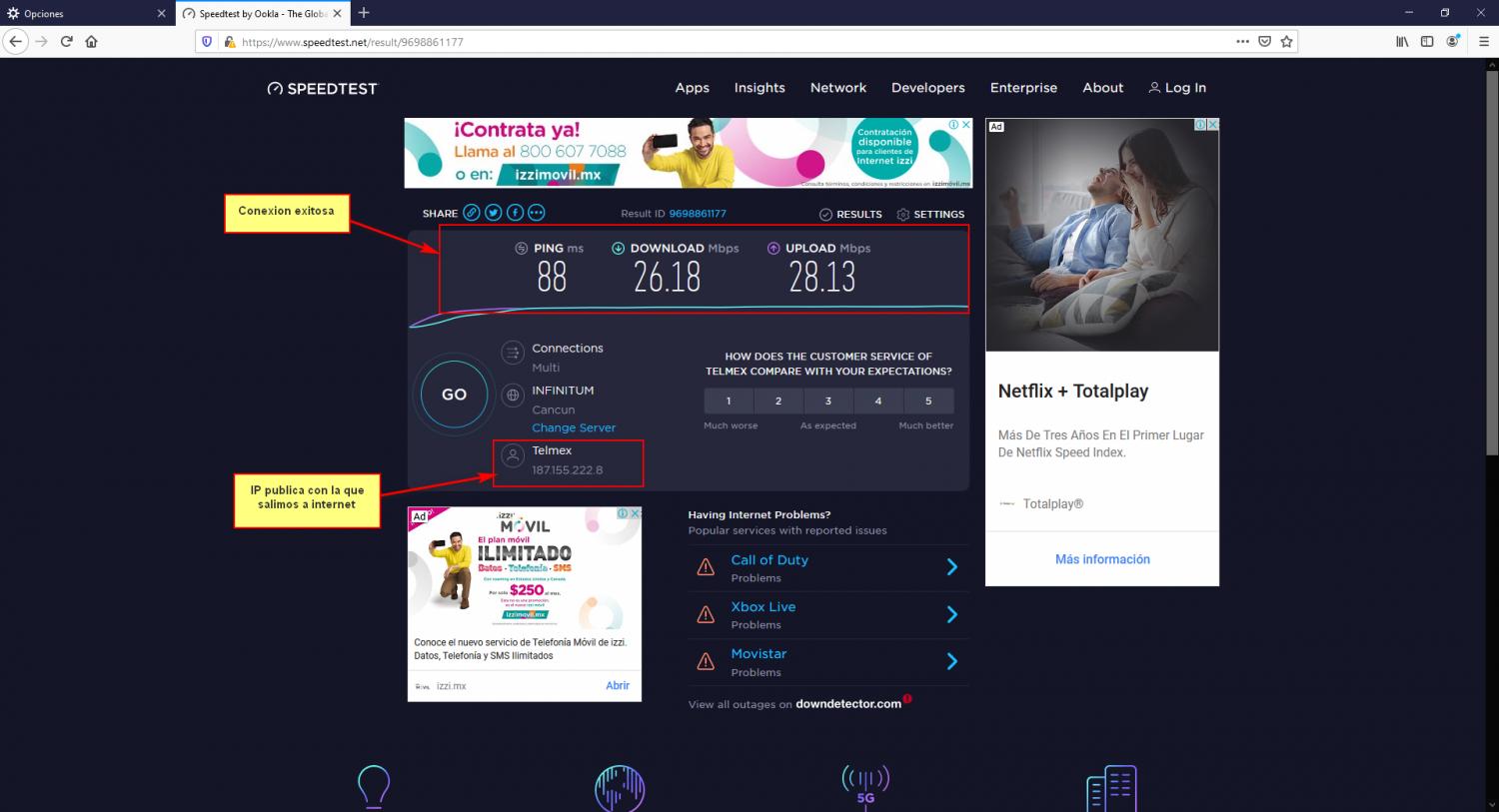Open the Network menu item

(838, 88)
